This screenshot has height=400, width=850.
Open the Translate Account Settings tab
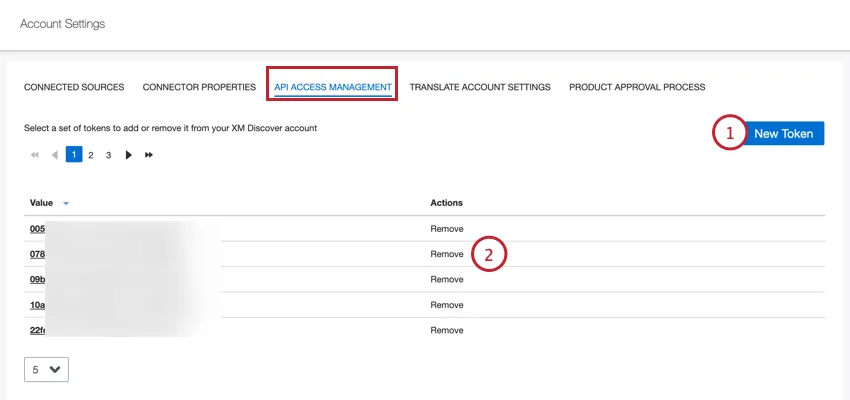[480, 87]
